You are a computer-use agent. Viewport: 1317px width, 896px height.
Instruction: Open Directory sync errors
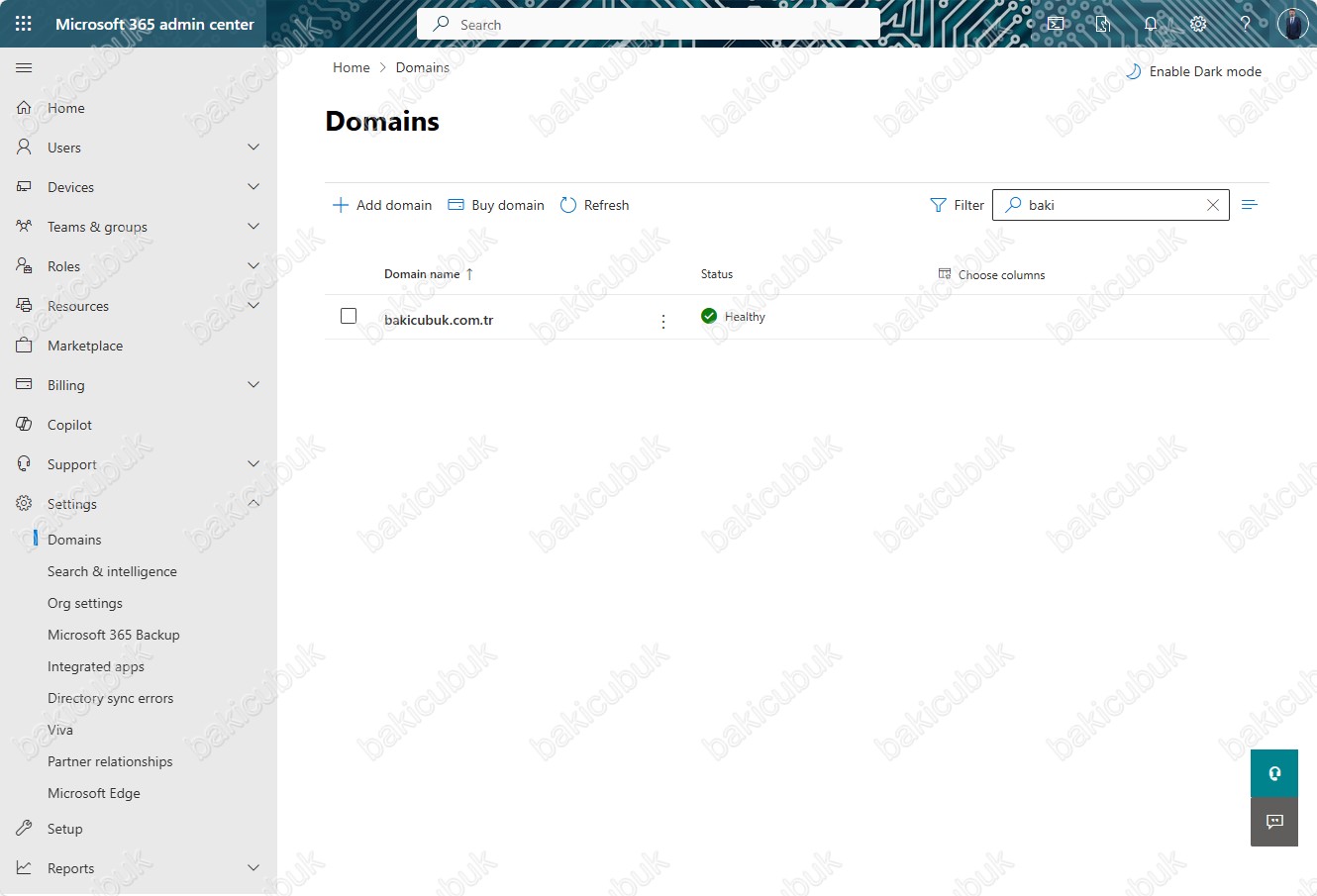110,698
